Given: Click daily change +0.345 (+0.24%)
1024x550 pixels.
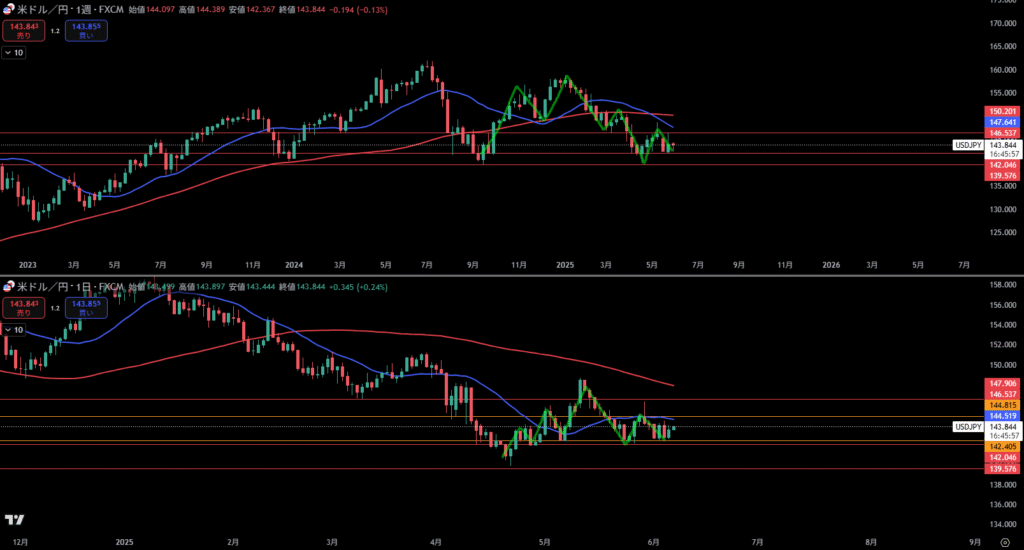Looking at the screenshot, I should (359, 287).
